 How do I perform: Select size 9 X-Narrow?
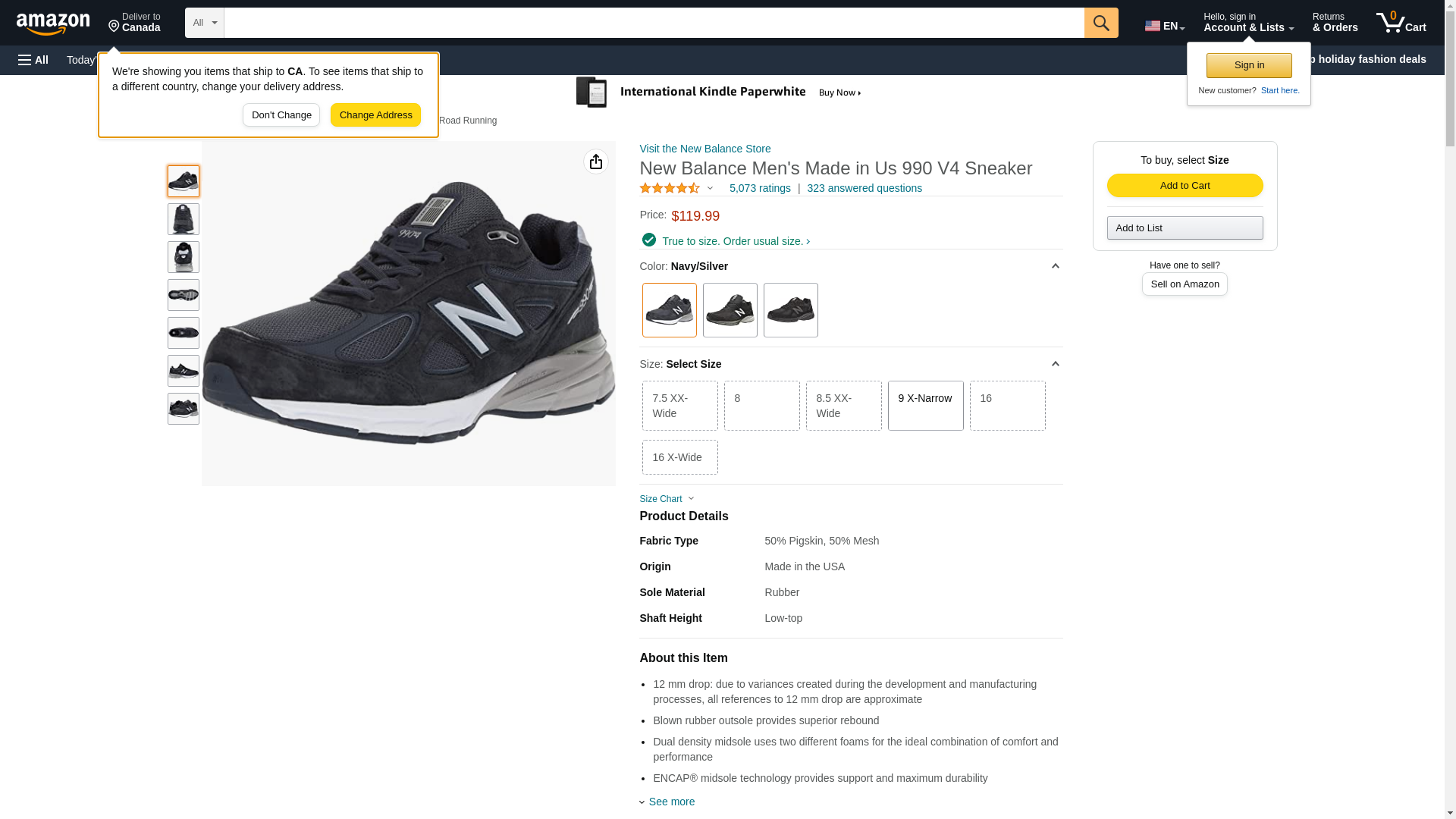(x=925, y=406)
